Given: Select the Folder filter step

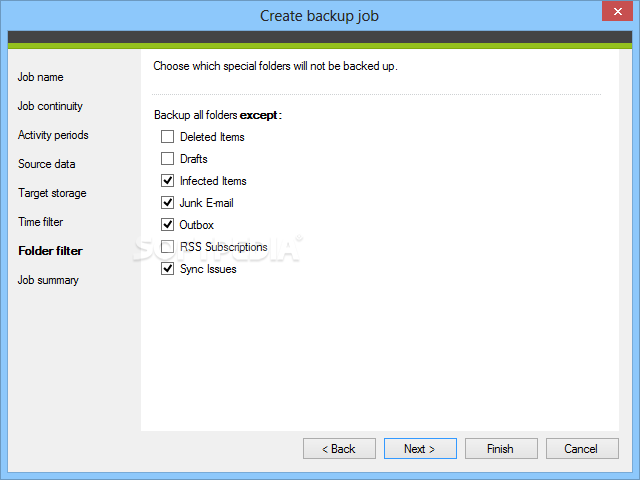Looking at the screenshot, I should (x=50, y=251).
